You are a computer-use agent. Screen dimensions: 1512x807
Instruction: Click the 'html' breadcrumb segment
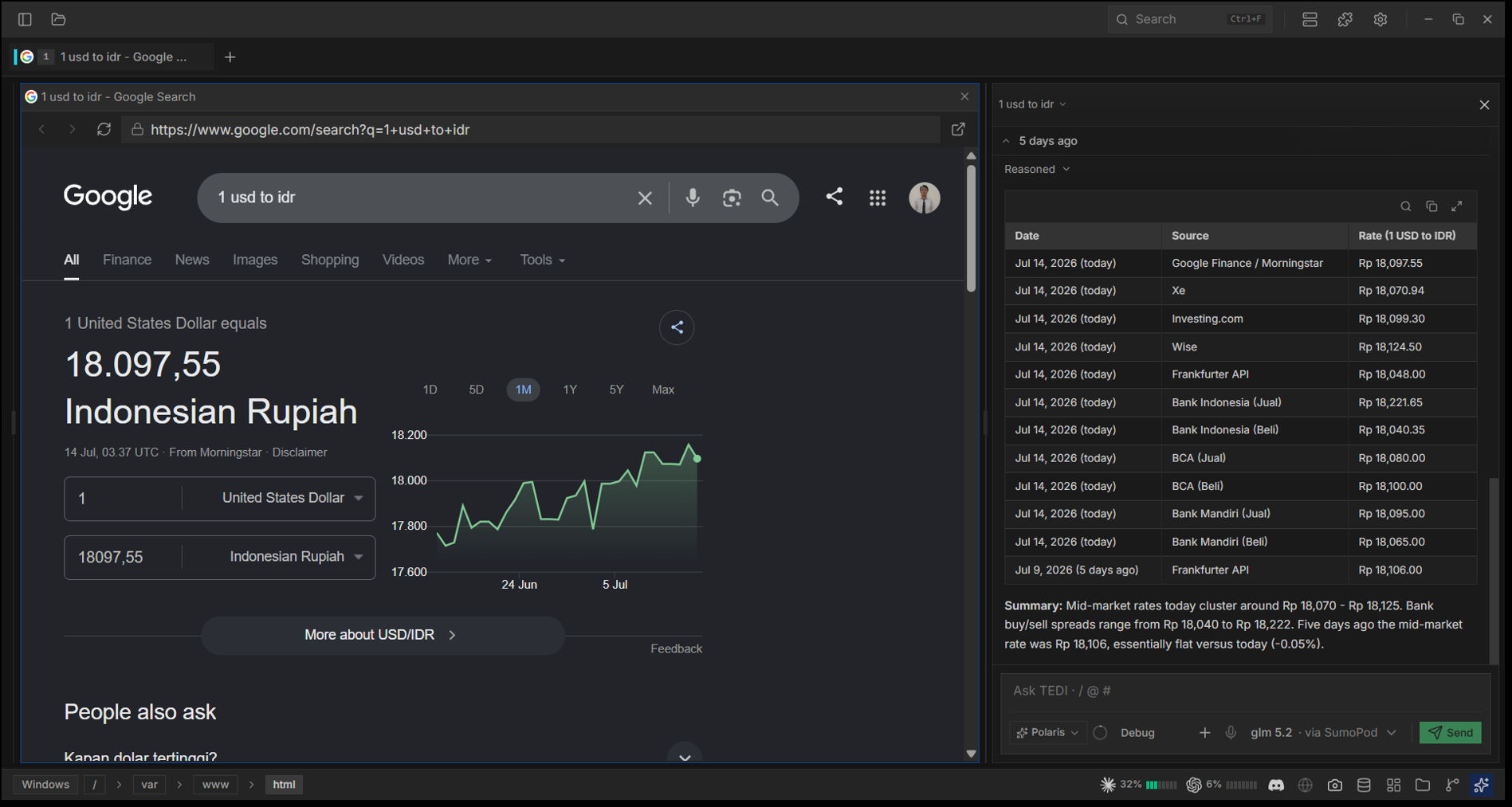[x=284, y=785]
